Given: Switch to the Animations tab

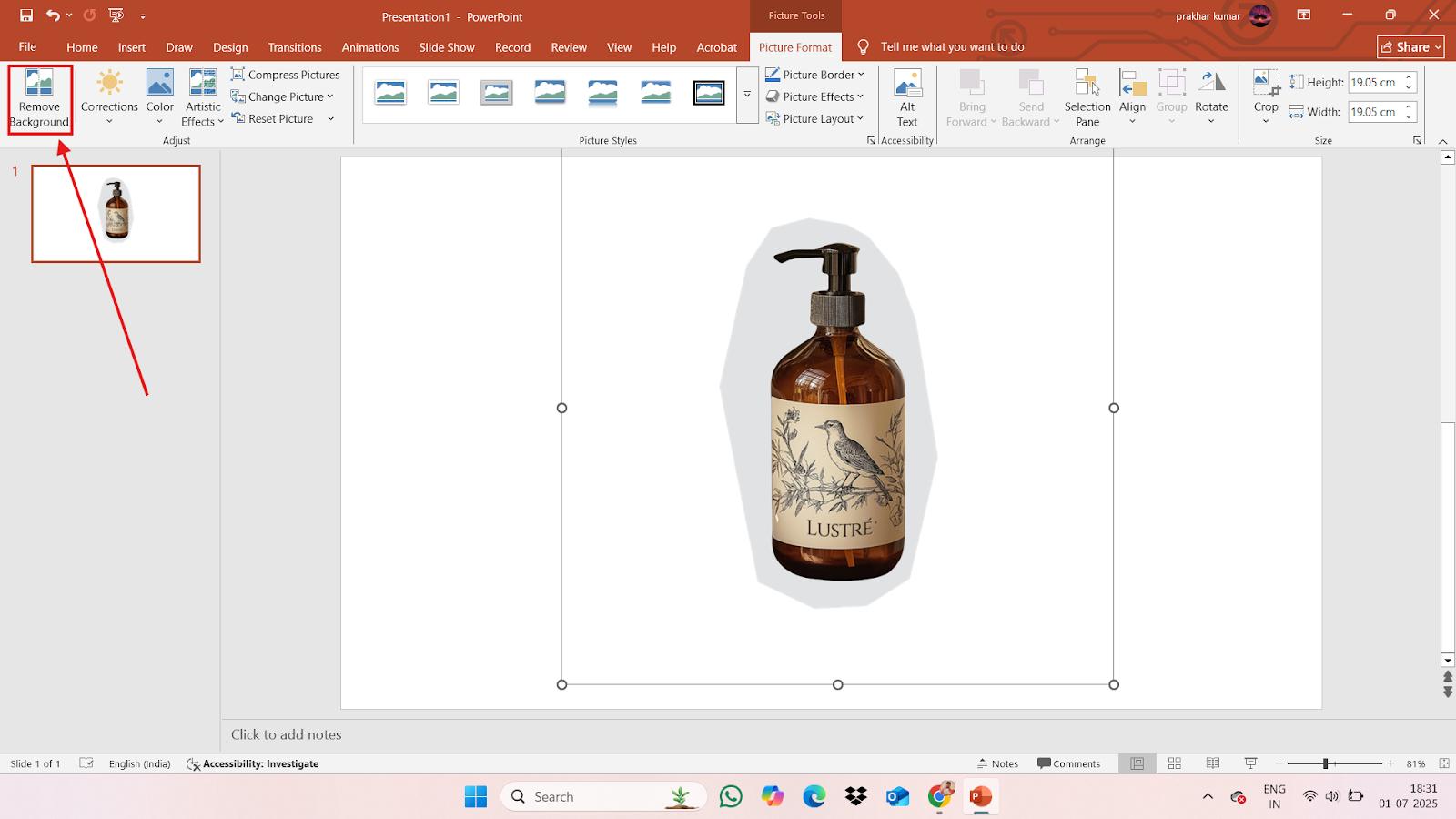Looking at the screenshot, I should (x=370, y=47).
